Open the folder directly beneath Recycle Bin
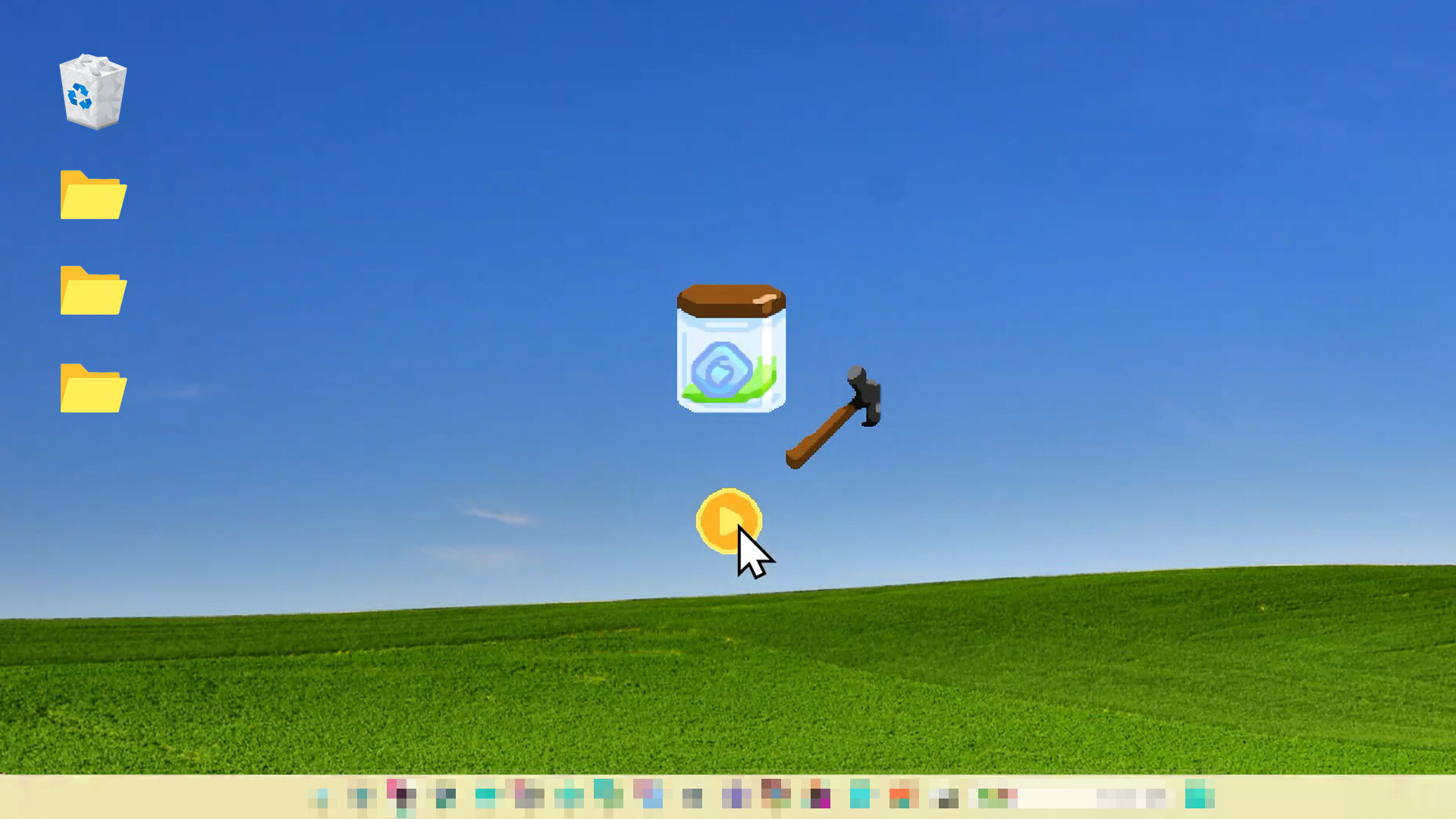 click(x=93, y=195)
